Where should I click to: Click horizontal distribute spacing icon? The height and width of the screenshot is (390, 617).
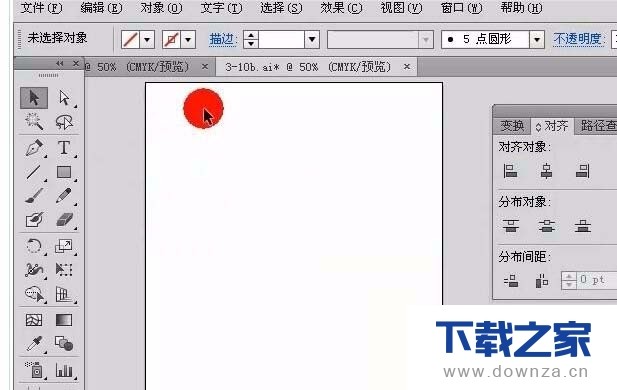pos(542,281)
